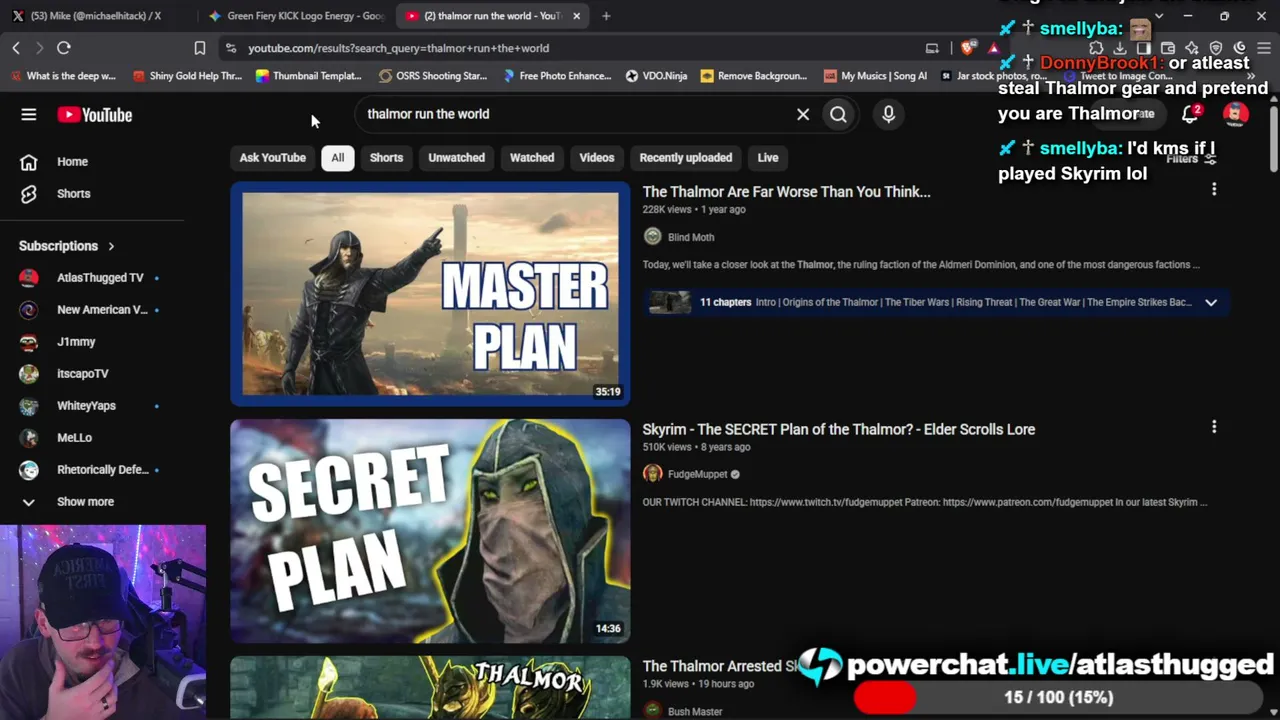
Task: Click the Blind Moth channel avatar
Action: 653,237
